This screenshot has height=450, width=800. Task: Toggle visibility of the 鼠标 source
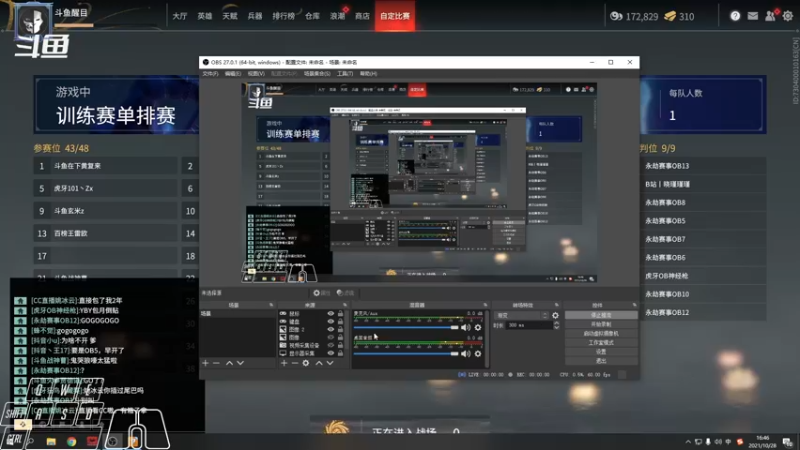331,314
